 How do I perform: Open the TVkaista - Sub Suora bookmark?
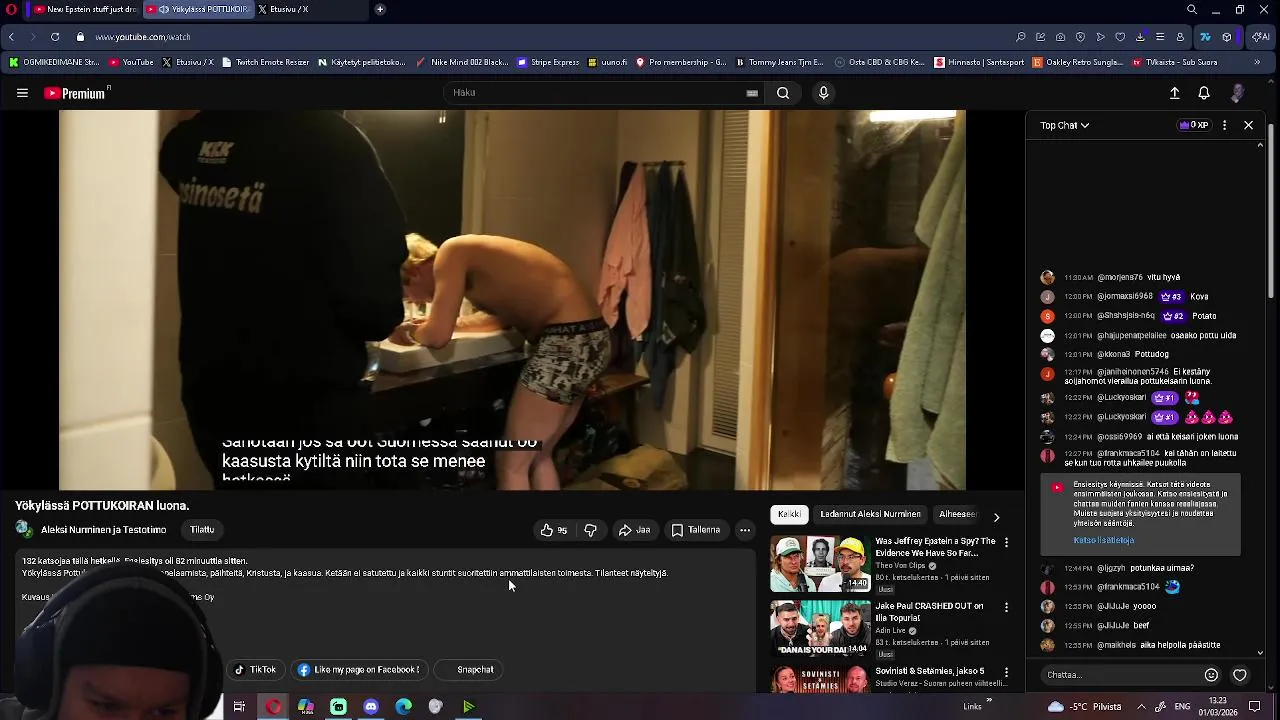1174,62
